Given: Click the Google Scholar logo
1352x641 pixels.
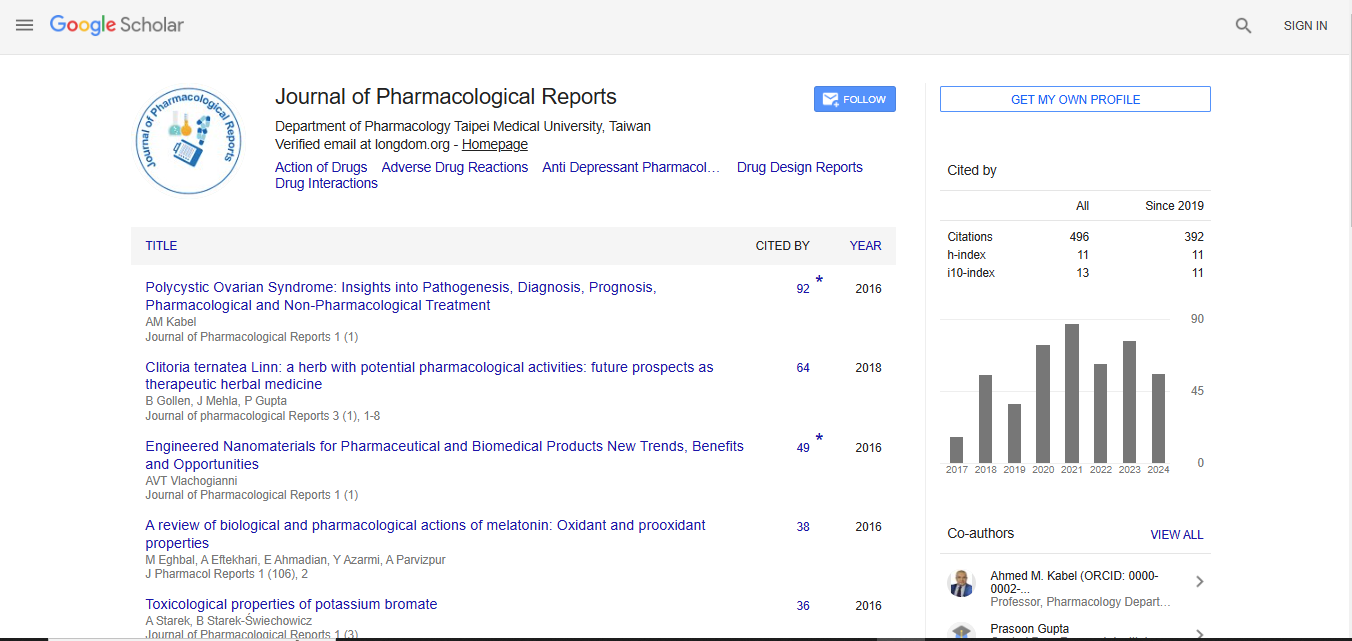Looking at the screenshot, I should click(x=117, y=25).
